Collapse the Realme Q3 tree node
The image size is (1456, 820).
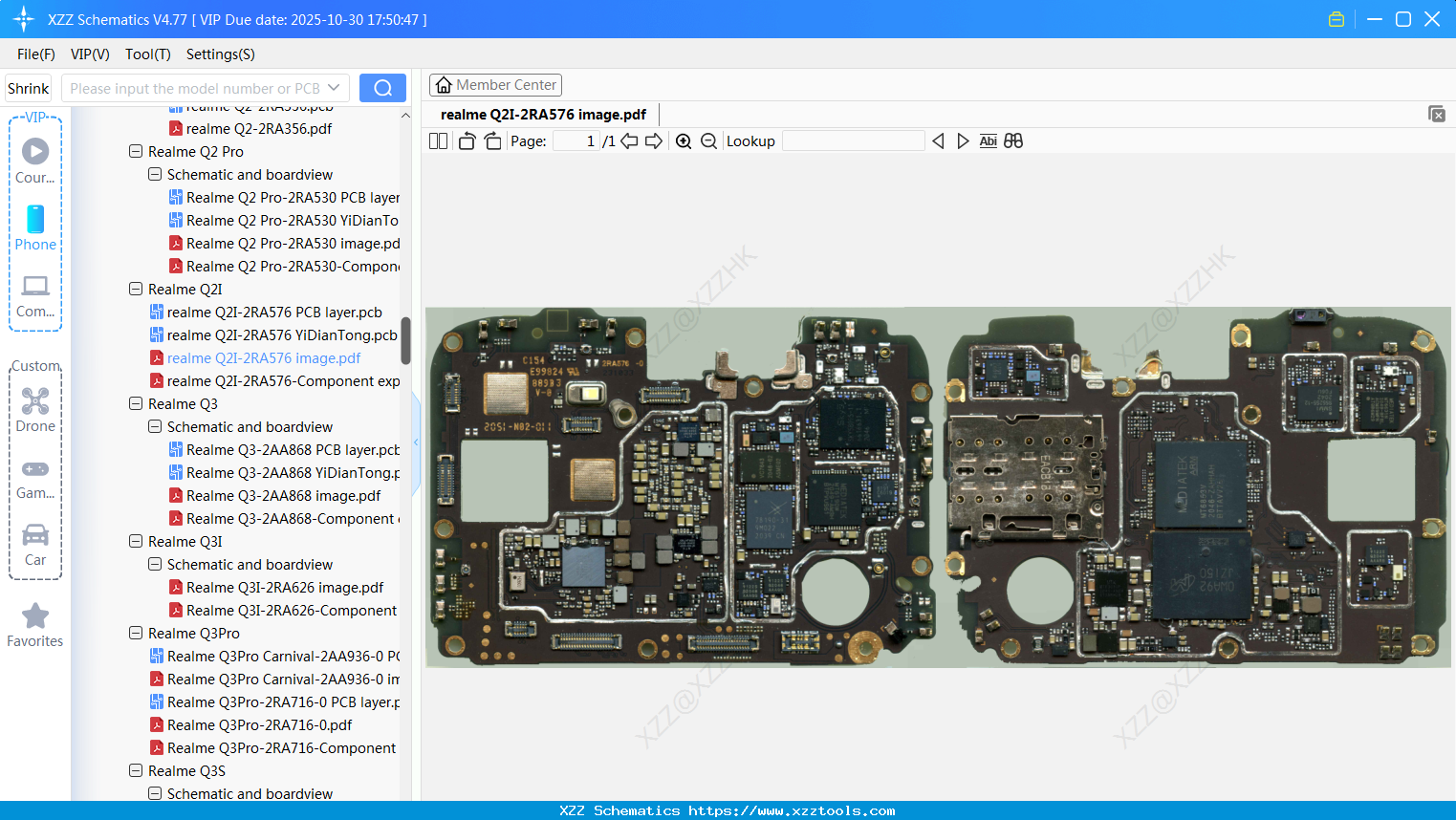pos(136,404)
